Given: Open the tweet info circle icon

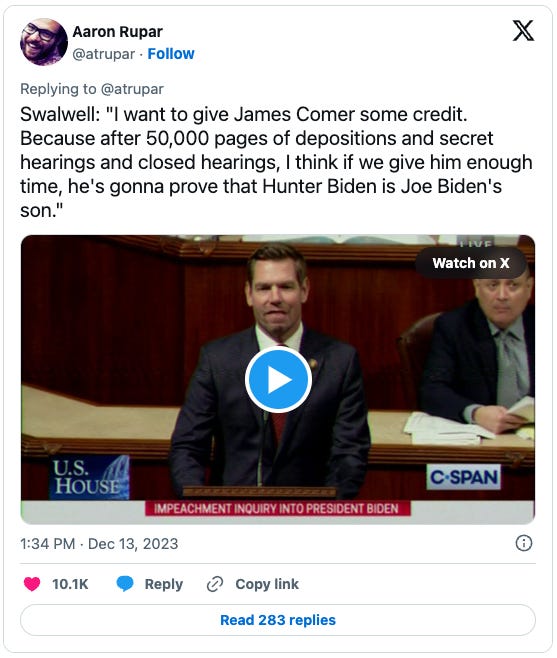Looking at the screenshot, I should [x=523, y=543].
